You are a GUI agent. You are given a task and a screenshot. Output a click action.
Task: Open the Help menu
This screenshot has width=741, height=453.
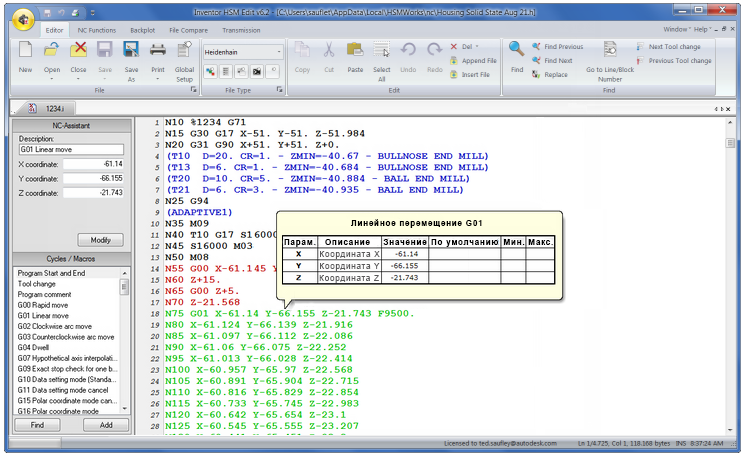pos(702,29)
